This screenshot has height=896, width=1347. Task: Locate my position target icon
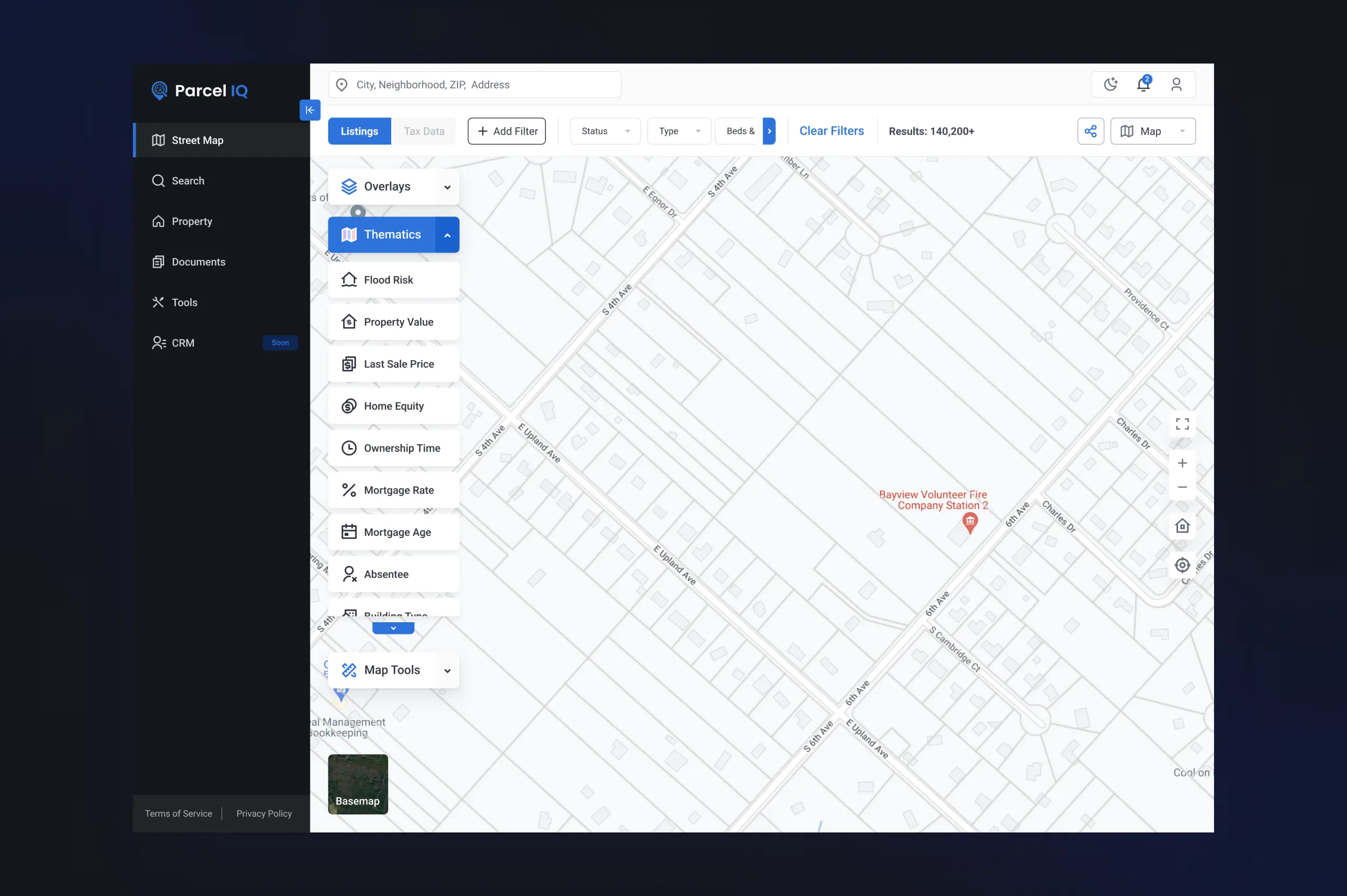[x=1182, y=565]
